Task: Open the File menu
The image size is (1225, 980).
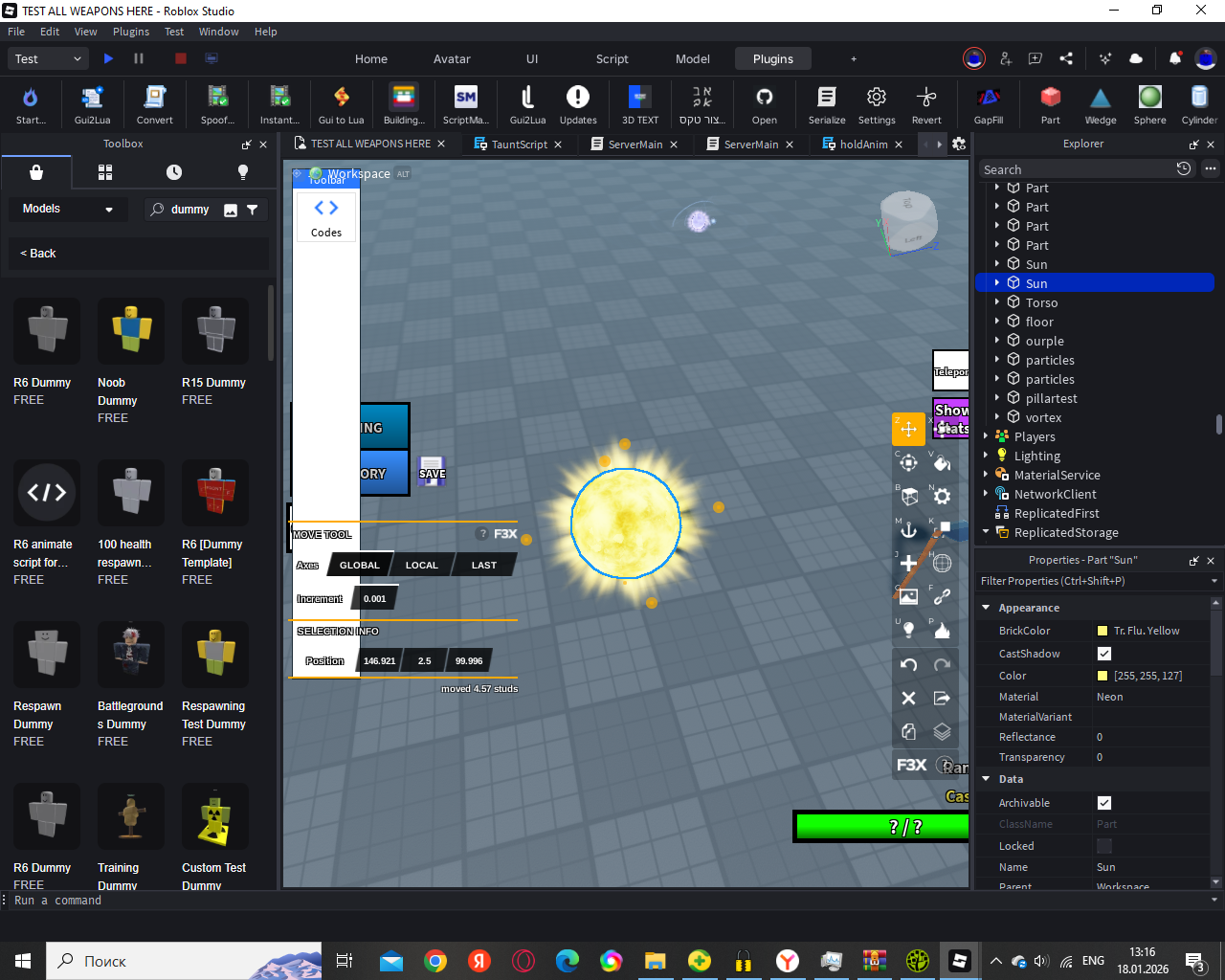Action: (16, 32)
